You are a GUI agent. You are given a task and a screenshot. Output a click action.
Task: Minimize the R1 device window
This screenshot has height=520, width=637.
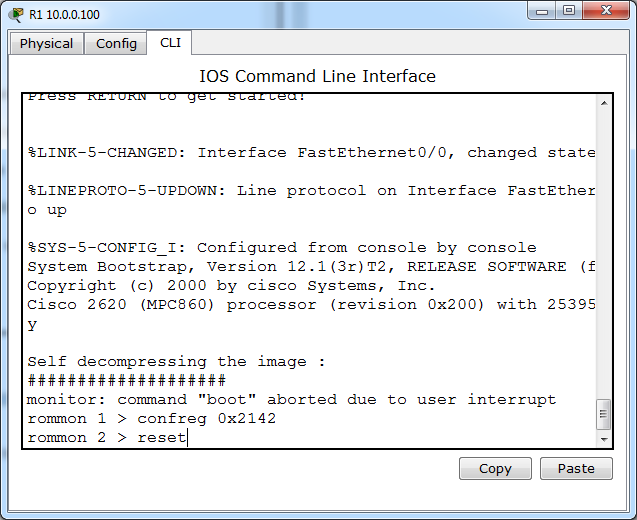(x=541, y=11)
